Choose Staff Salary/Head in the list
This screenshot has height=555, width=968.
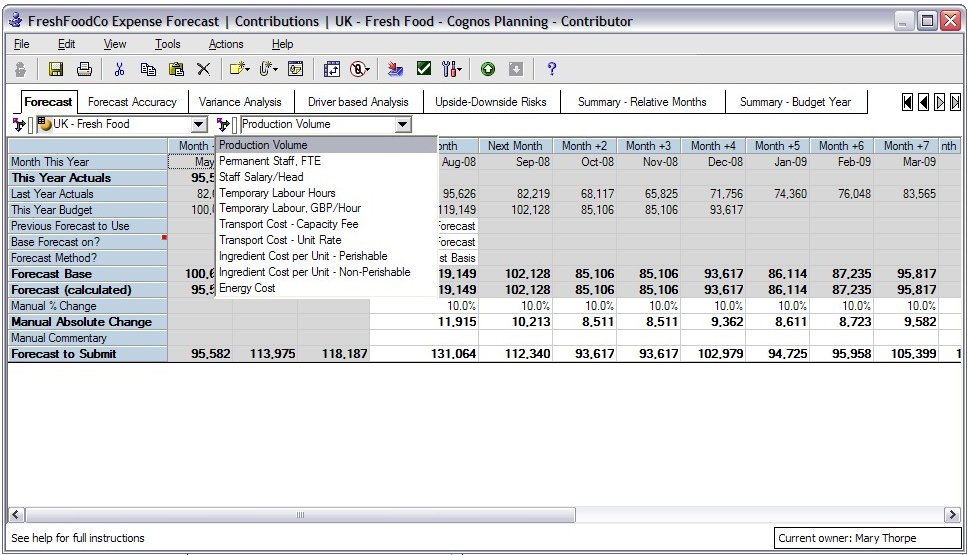tap(260, 177)
